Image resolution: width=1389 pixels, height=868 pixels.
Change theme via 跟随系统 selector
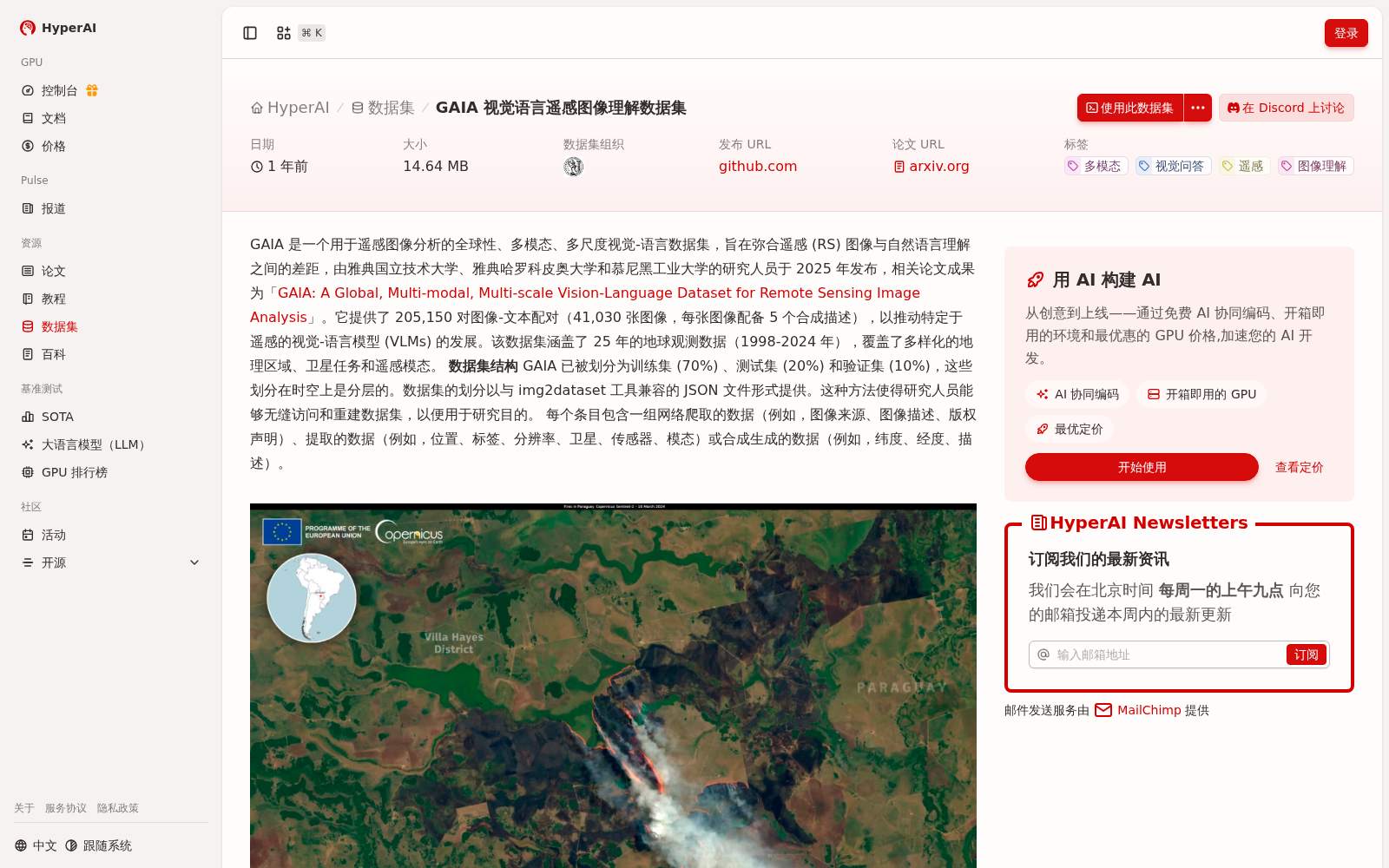tap(99, 845)
